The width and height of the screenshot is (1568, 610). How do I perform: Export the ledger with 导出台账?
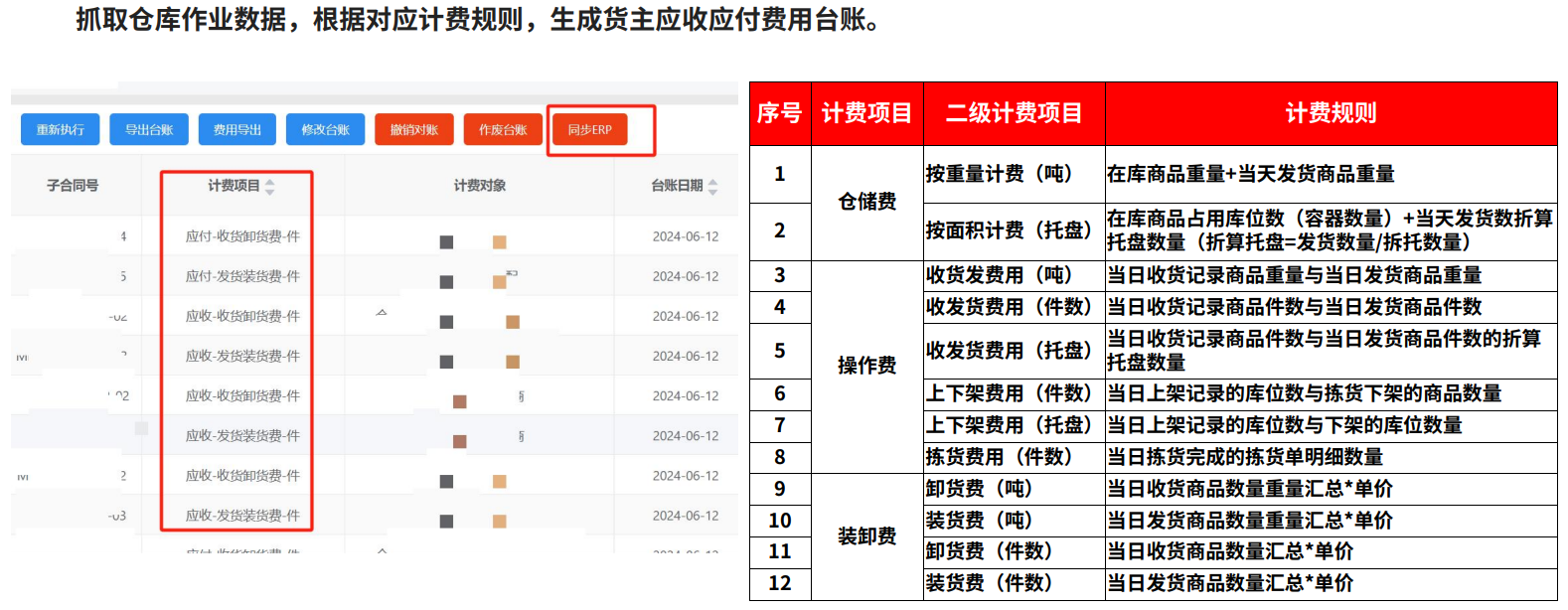(149, 130)
